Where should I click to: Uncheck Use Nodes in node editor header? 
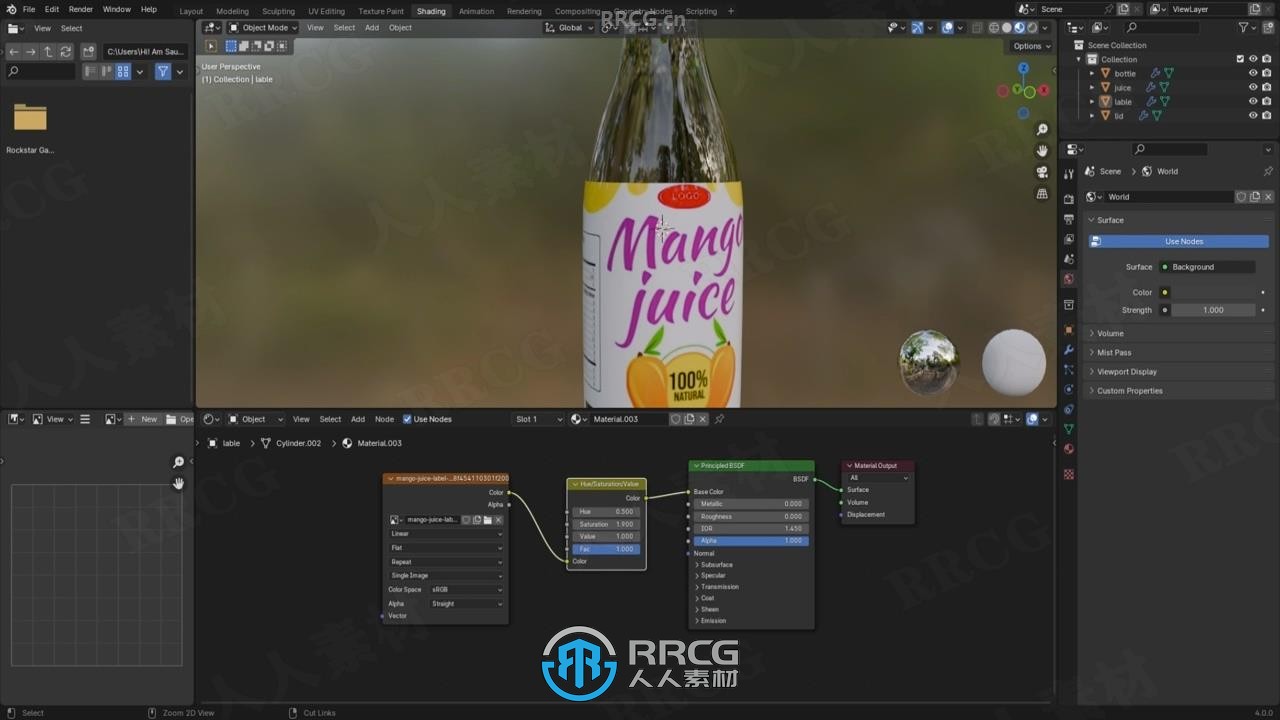click(407, 419)
